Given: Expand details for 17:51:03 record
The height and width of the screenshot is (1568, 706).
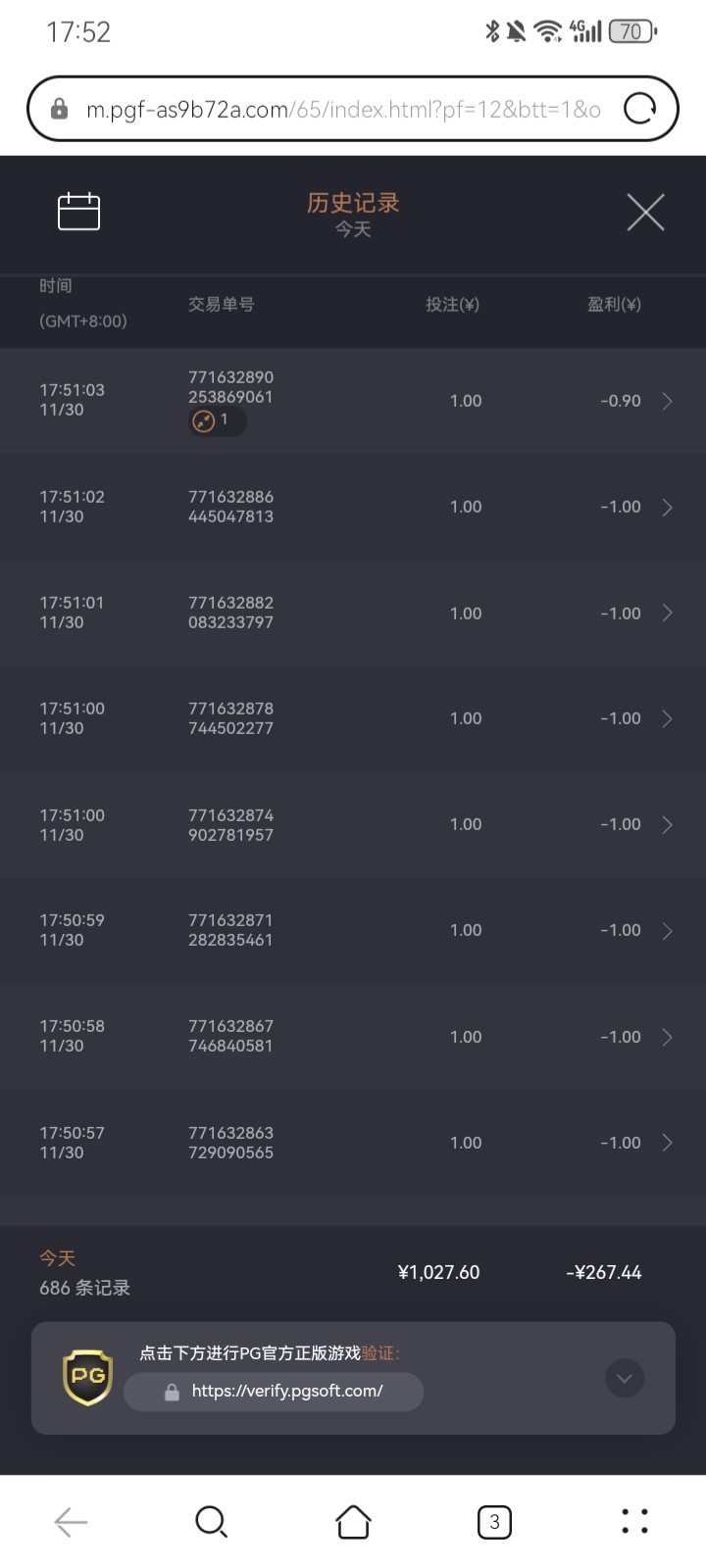Looking at the screenshot, I should pyautogui.click(x=667, y=401).
